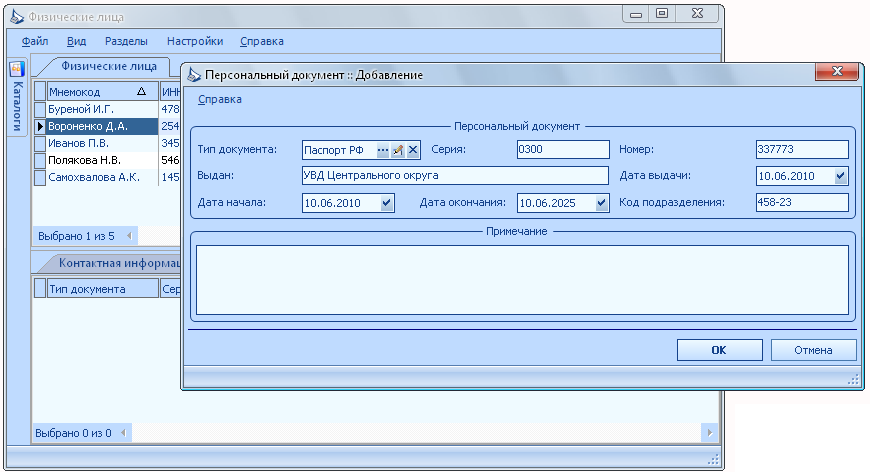Click into the Номер field
Image resolution: width=870 pixels, height=472 pixels.
802,149
